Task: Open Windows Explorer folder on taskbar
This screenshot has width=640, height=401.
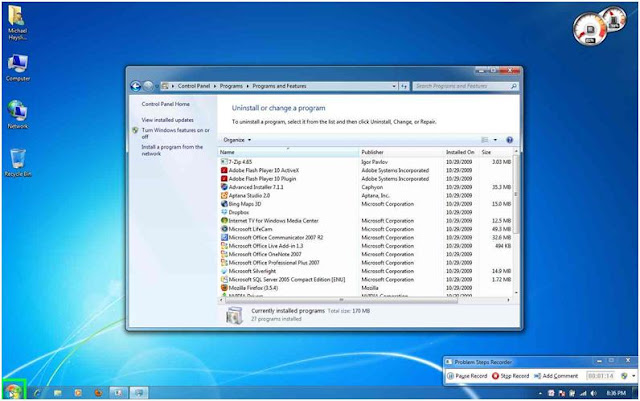Action: pyautogui.click(x=58, y=393)
